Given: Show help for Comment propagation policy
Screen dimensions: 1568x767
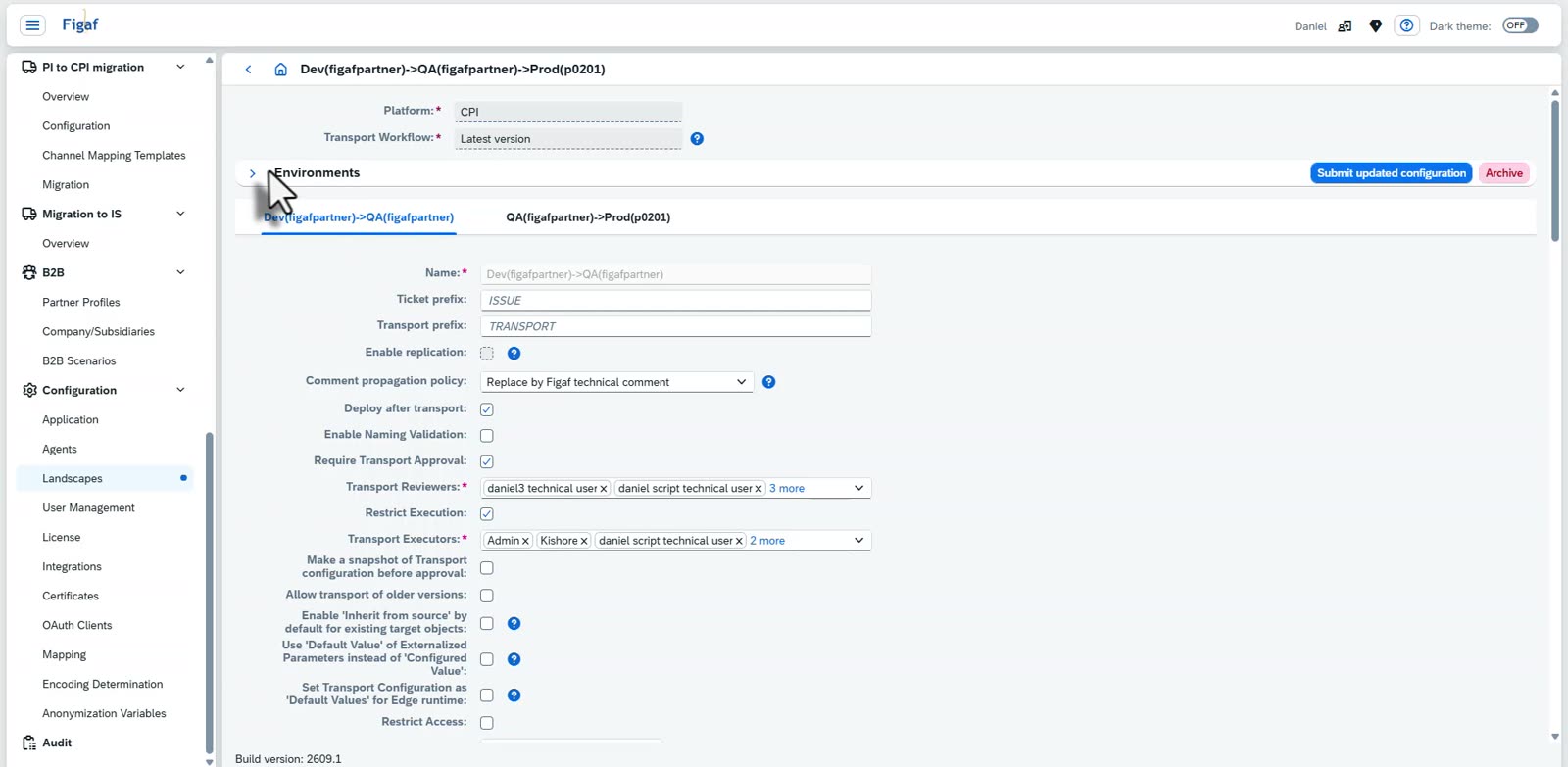Looking at the screenshot, I should (769, 382).
